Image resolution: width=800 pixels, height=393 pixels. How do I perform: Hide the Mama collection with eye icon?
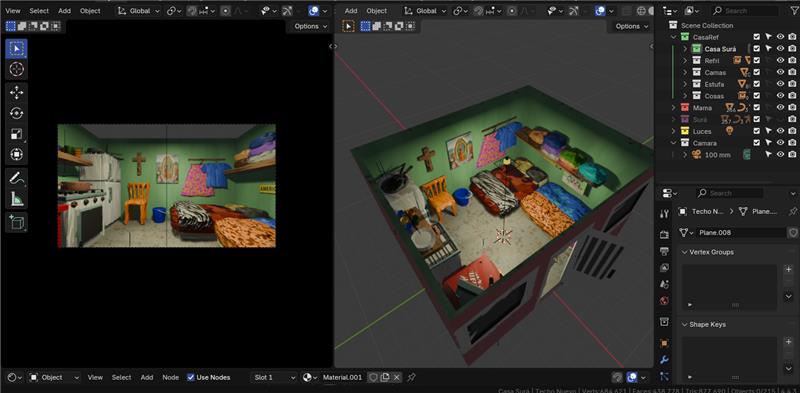pyautogui.click(x=780, y=108)
